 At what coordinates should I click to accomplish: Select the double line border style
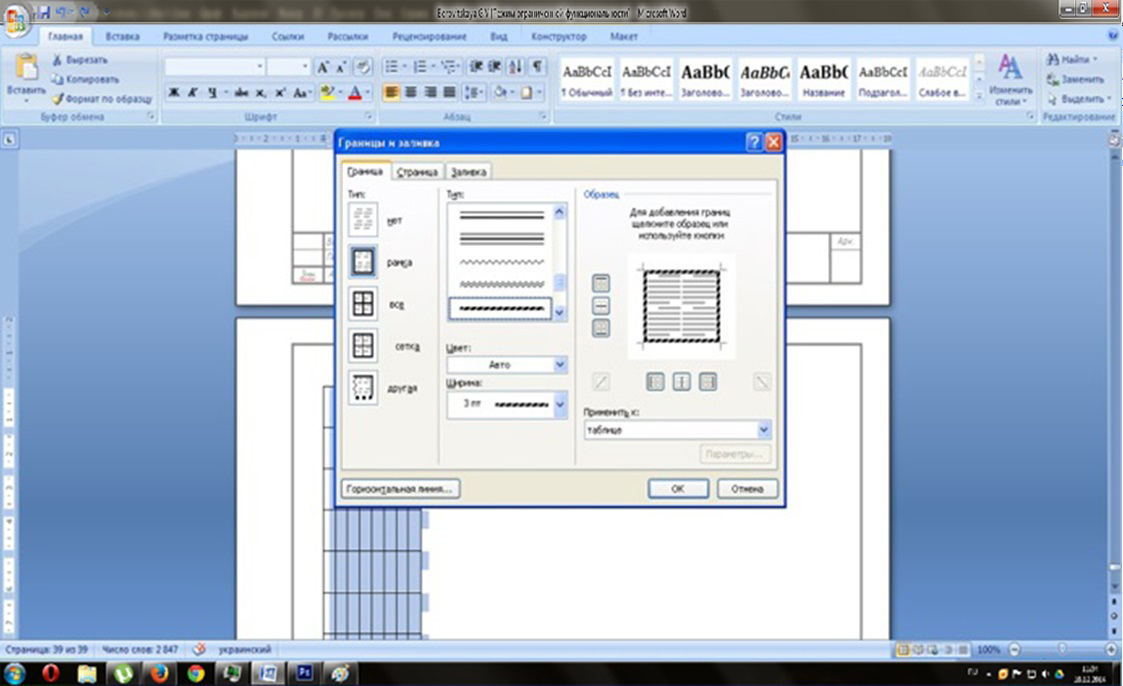pos(501,215)
